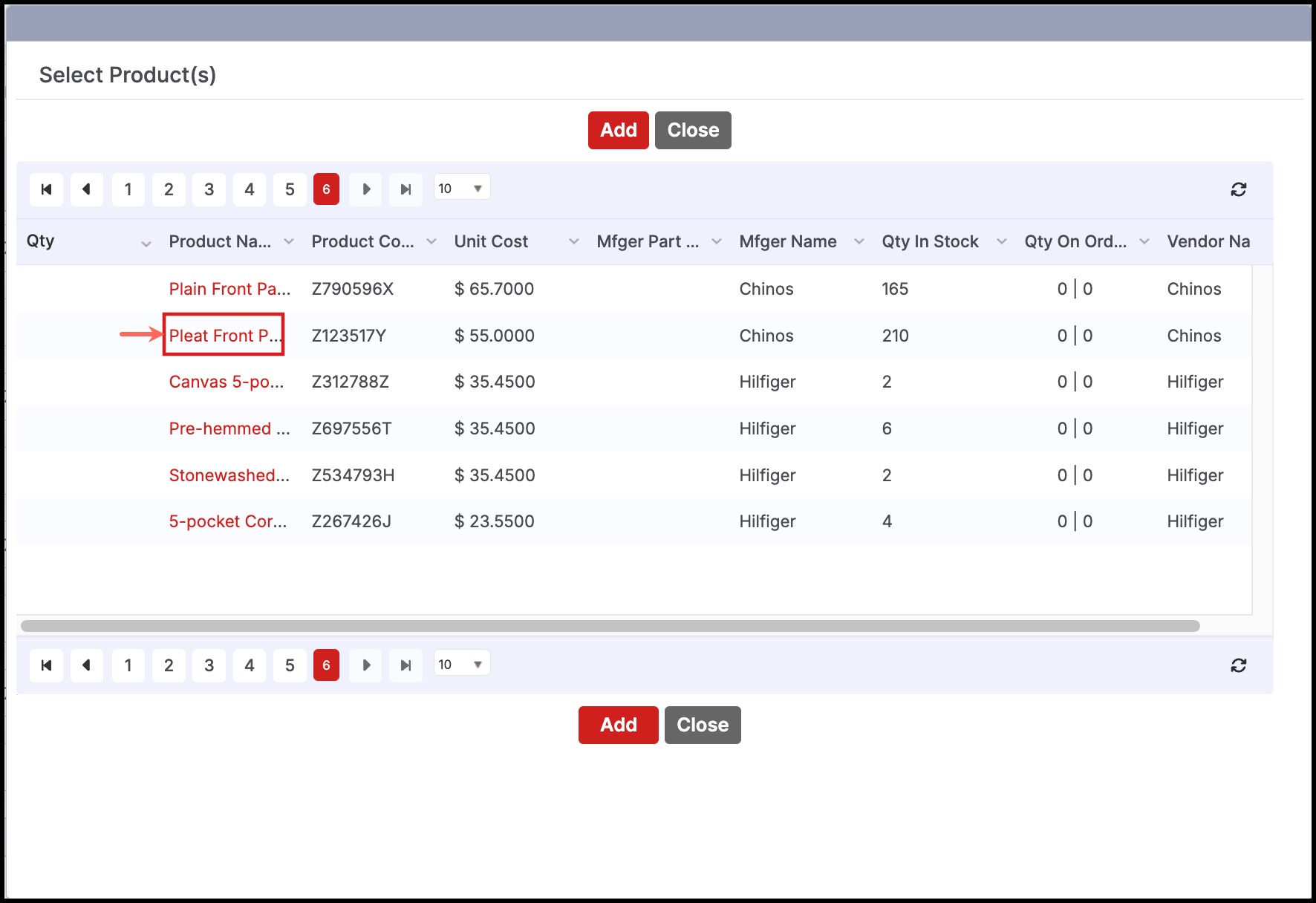The width and height of the screenshot is (1316, 903).
Task: Open bottom page size dropdown
Action: tap(462, 665)
